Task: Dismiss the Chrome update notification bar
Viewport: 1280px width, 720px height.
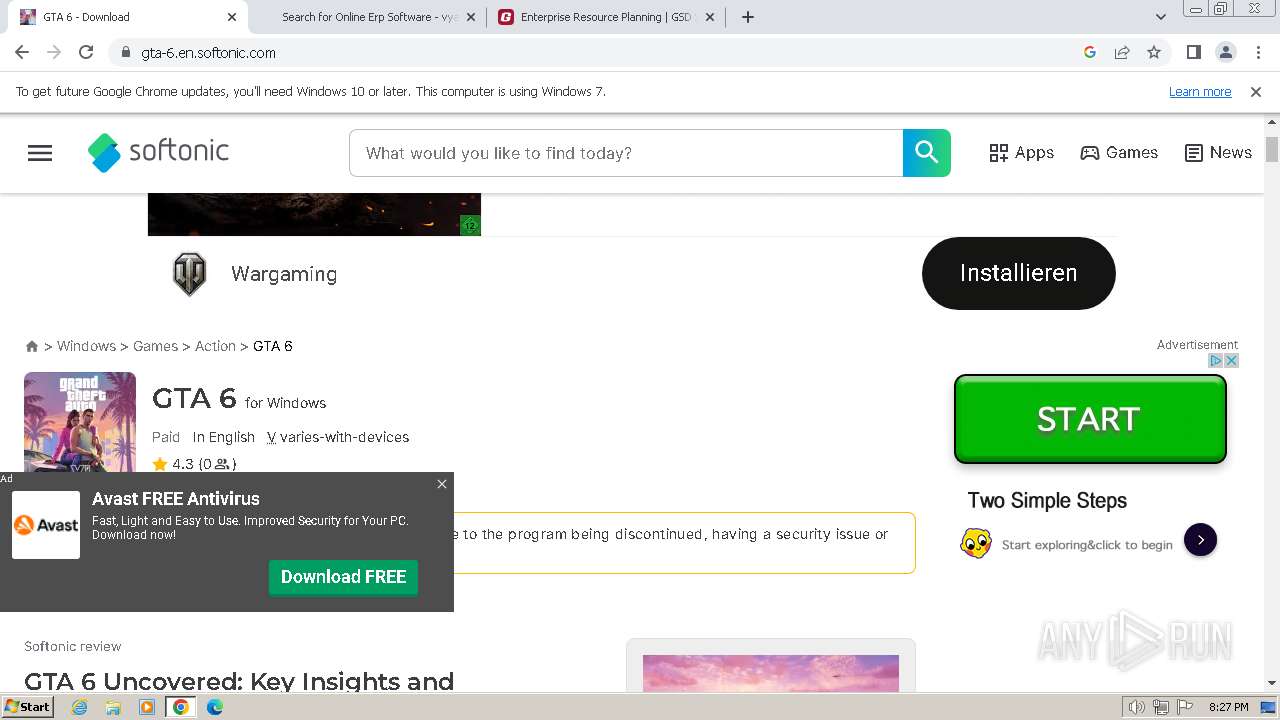Action: pos(1256,92)
